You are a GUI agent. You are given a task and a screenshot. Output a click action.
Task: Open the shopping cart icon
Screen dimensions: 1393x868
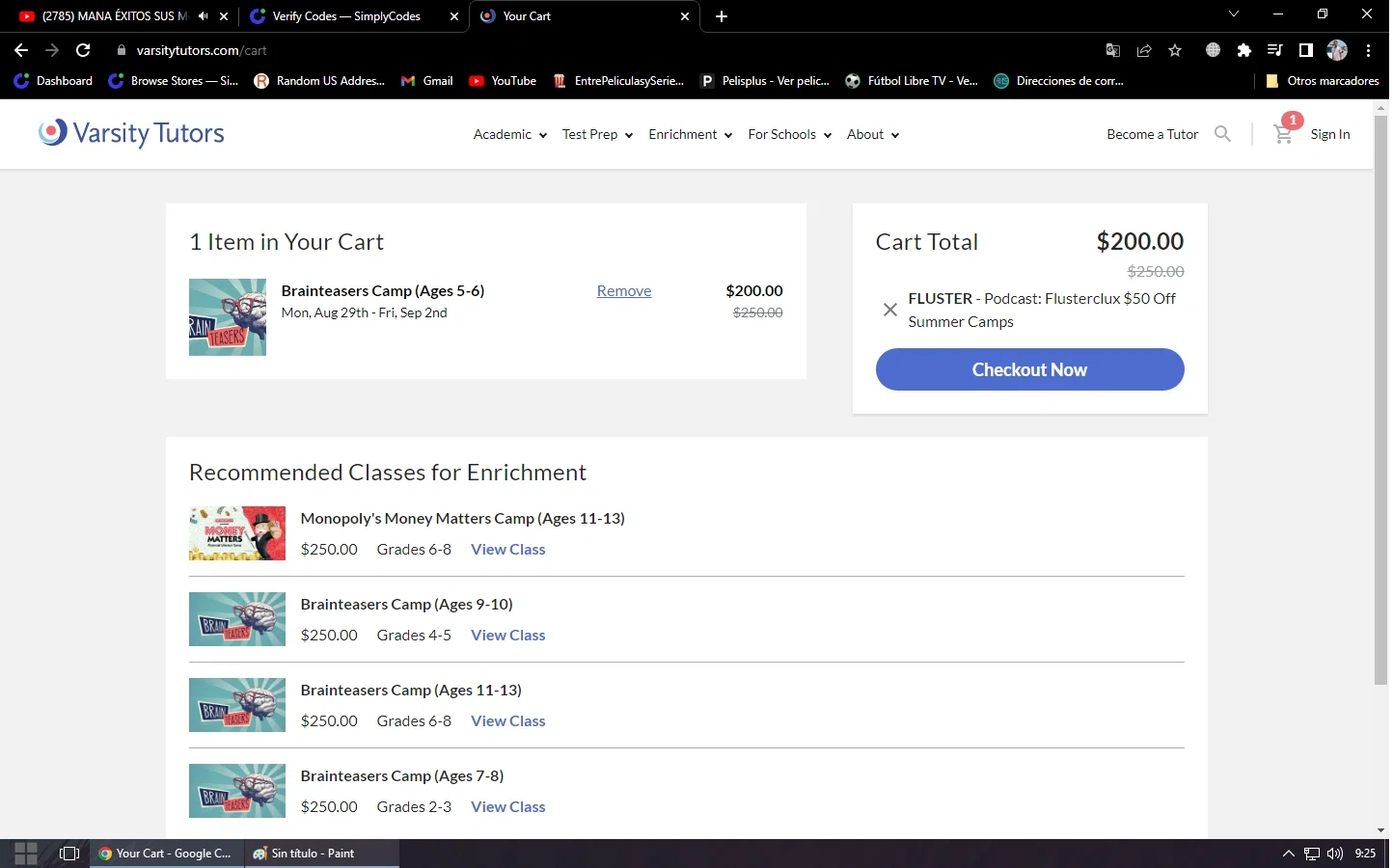pos(1283,134)
